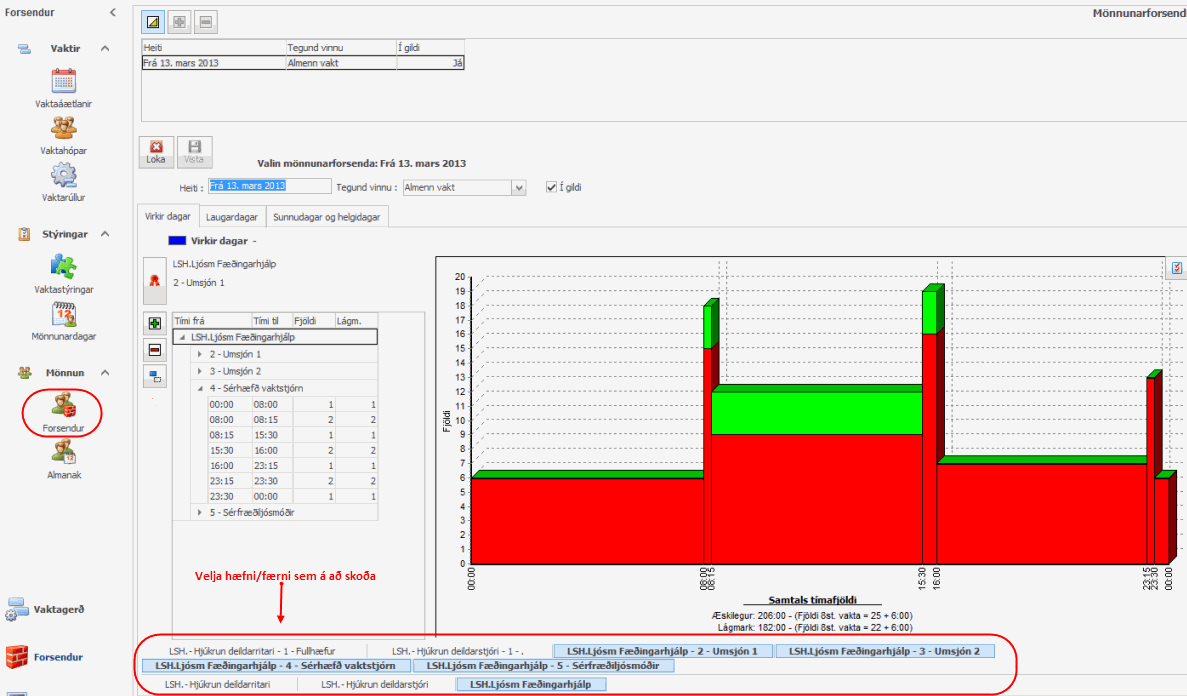Switch to the Laugardagar tab
Viewport: 1187px width, 696px height.
click(232, 217)
